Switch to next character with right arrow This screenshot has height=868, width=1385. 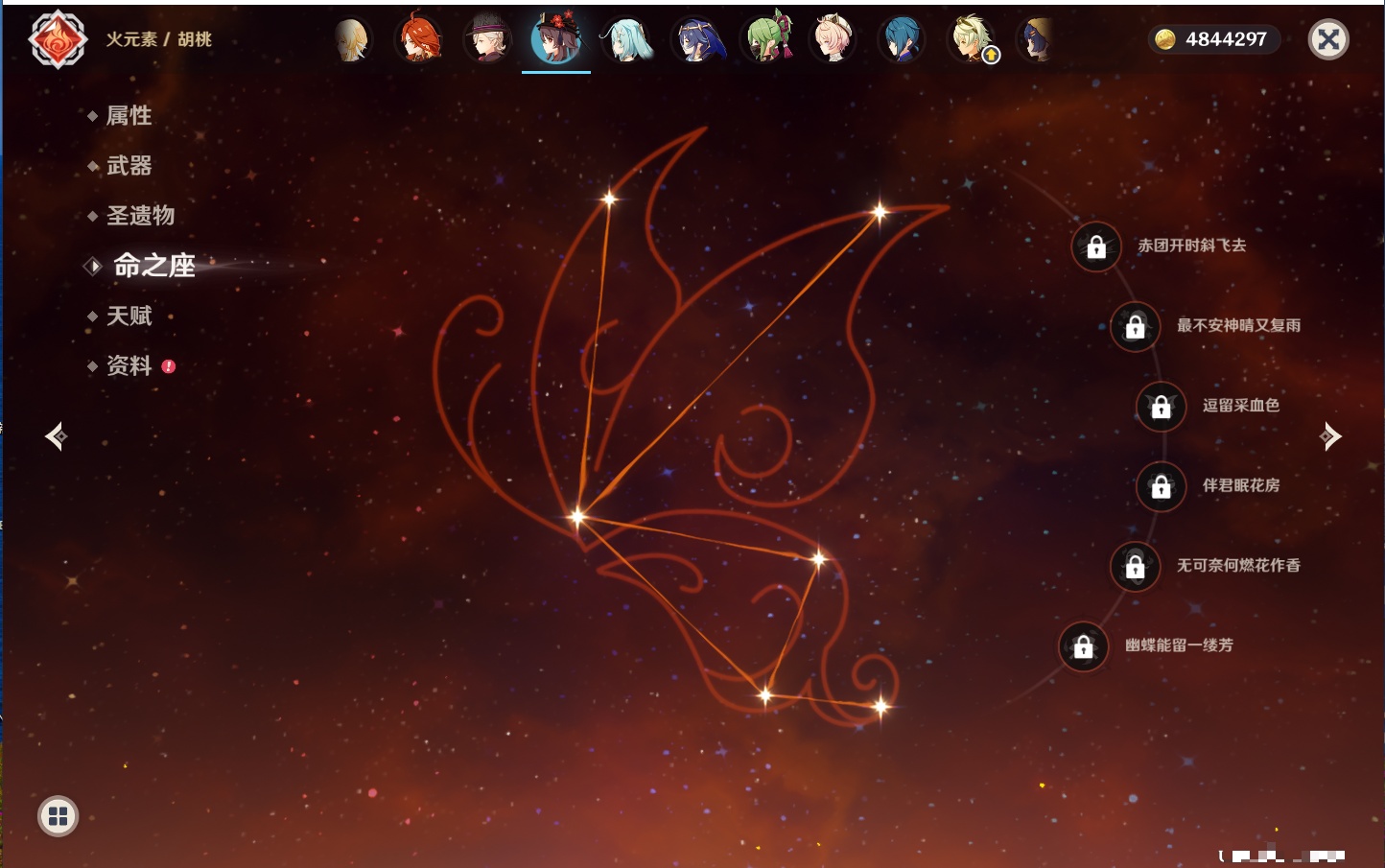point(1329,436)
